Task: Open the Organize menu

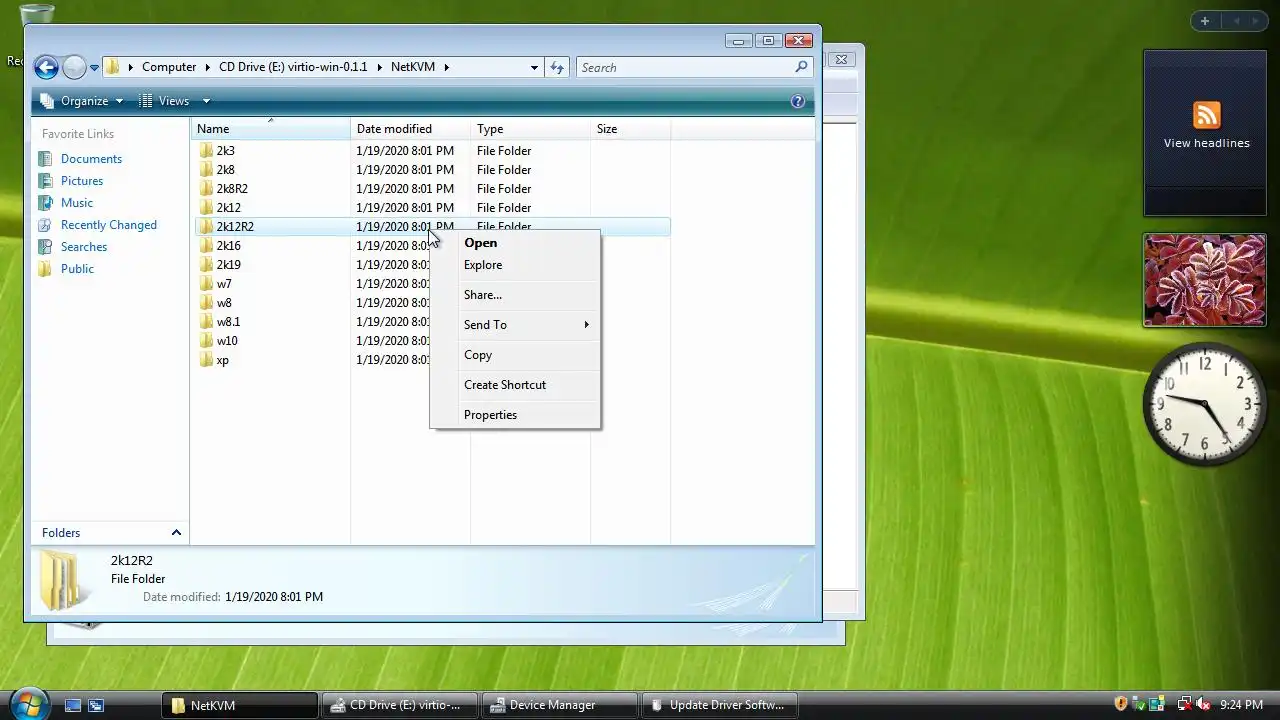Action: pos(82,101)
